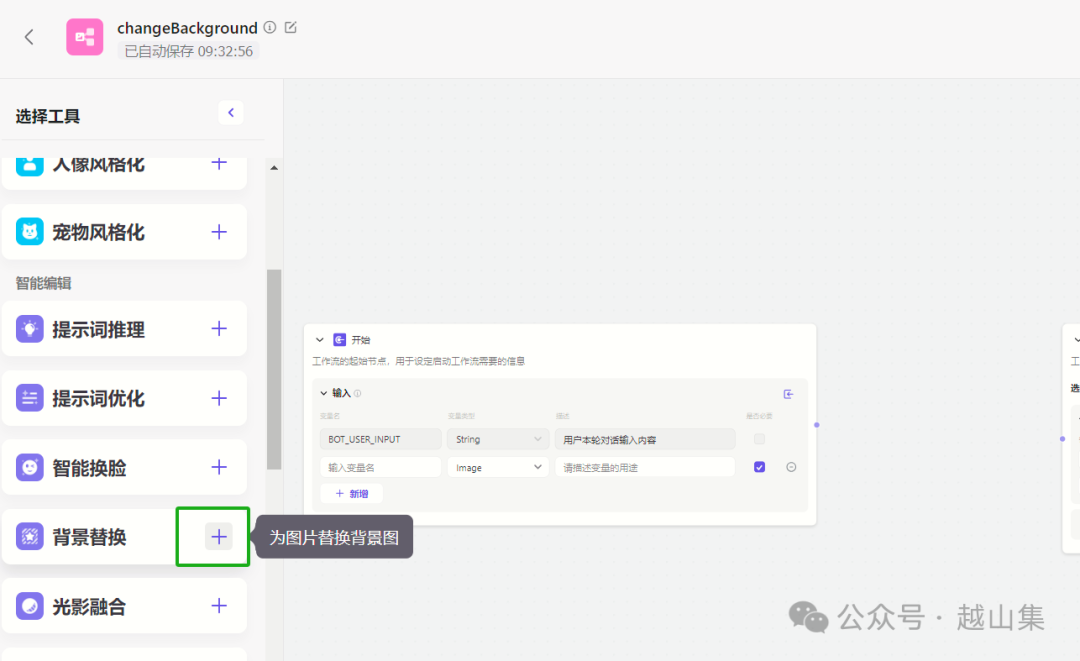Open the 输入 info tooltip icon
The width and height of the screenshot is (1080, 661).
coord(357,394)
